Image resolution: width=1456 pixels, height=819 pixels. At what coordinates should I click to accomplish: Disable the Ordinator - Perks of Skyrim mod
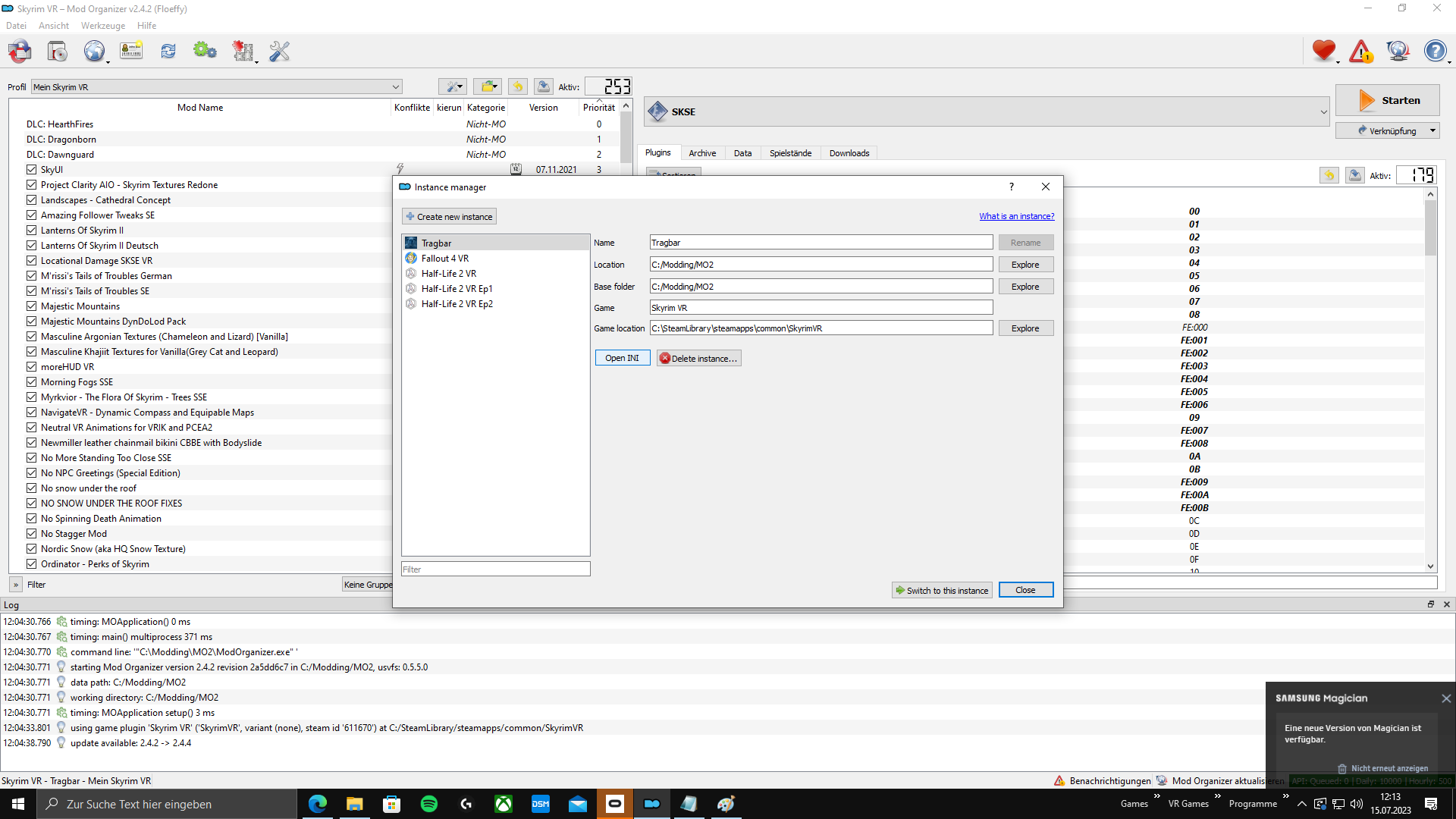pyautogui.click(x=31, y=564)
